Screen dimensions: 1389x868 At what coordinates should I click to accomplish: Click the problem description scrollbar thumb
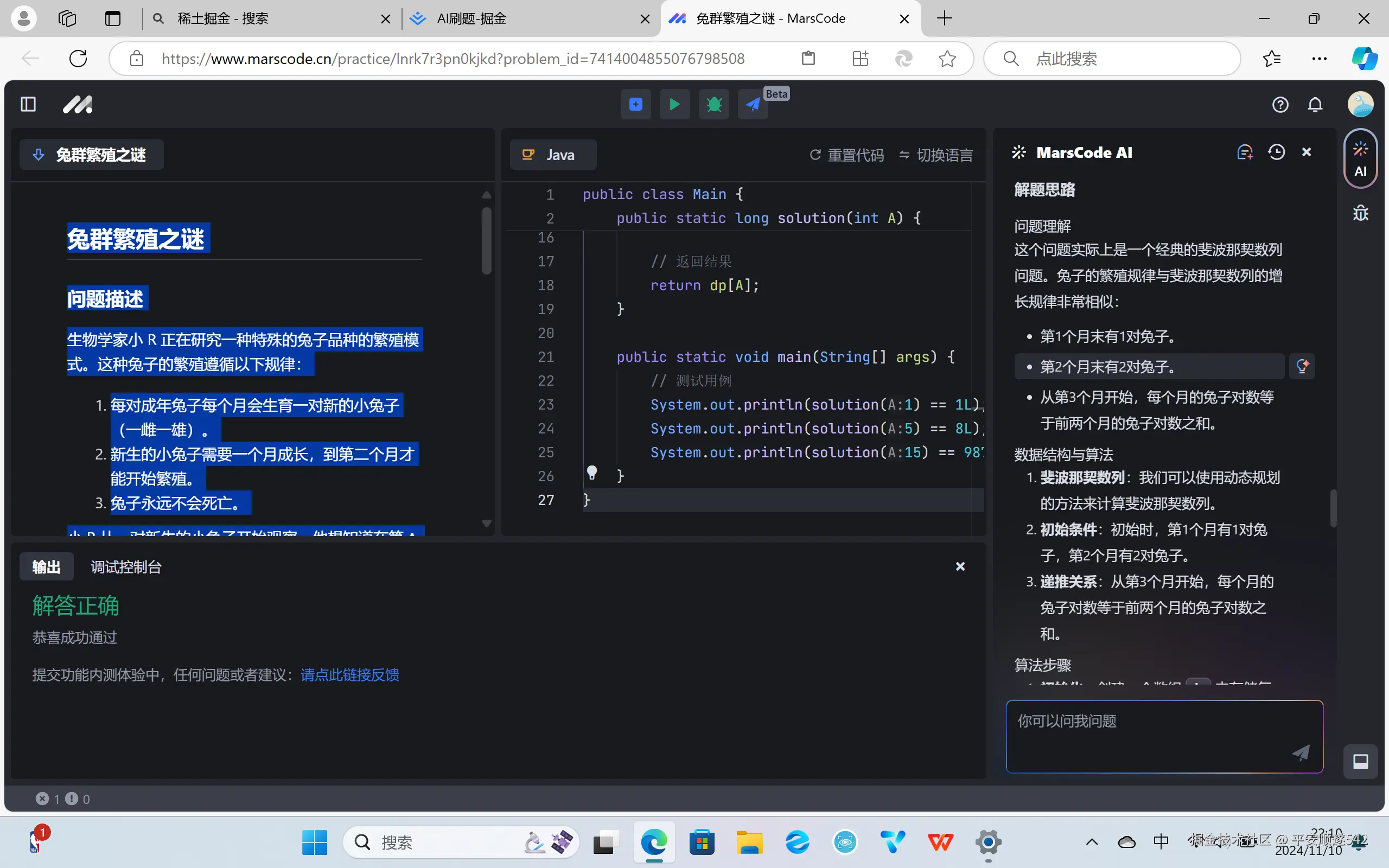(487, 241)
